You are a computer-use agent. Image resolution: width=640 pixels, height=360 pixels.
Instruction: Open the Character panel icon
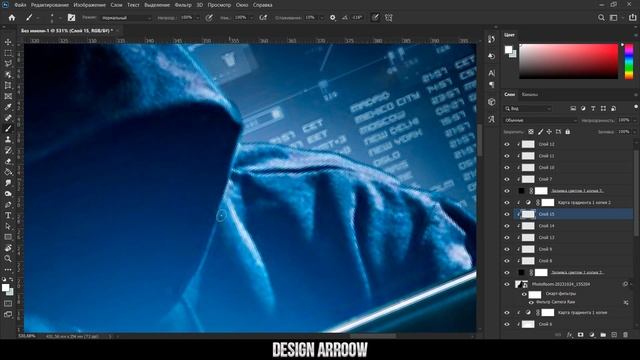pyautogui.click(x=491, y=73)
